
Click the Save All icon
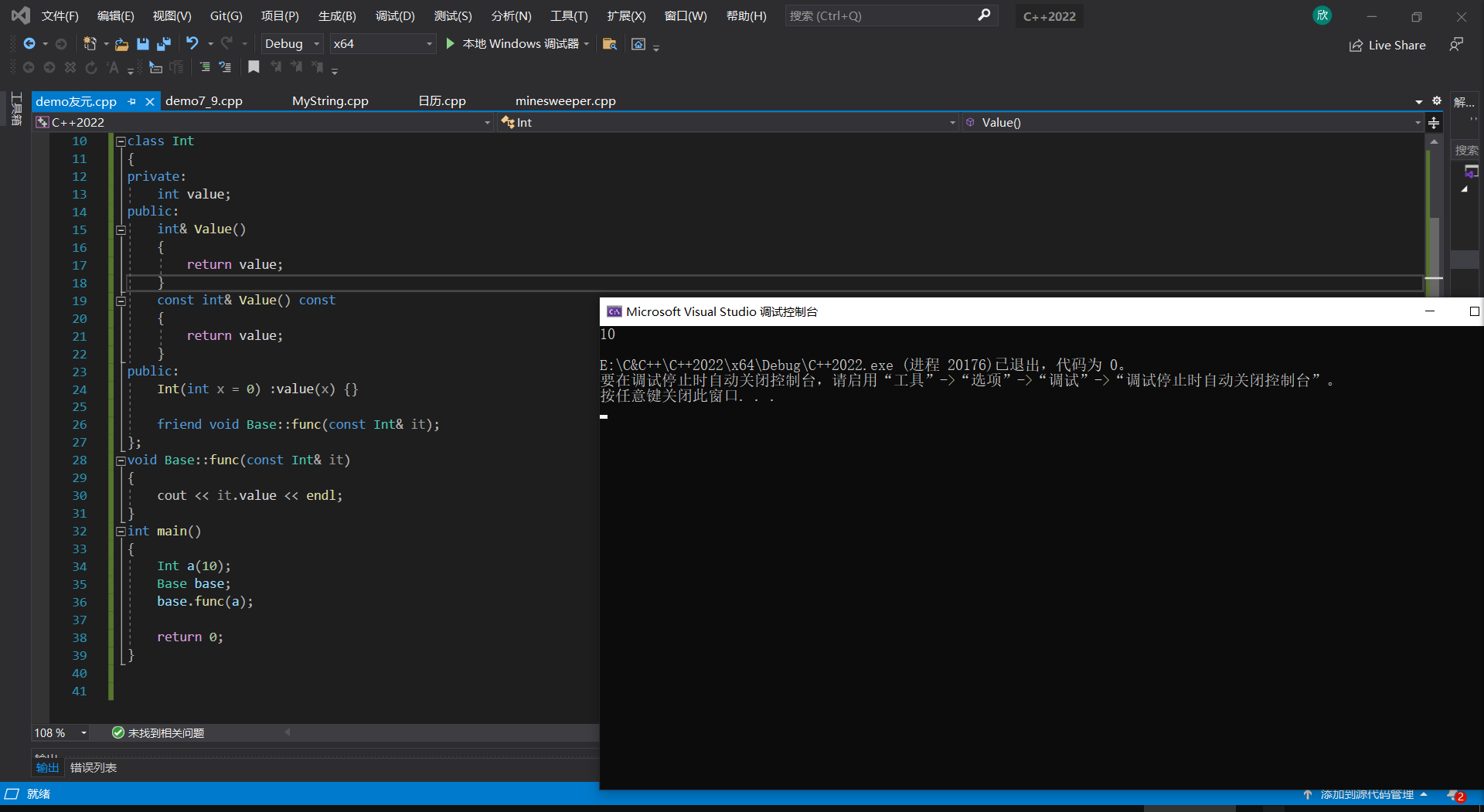tap(164, 44)
